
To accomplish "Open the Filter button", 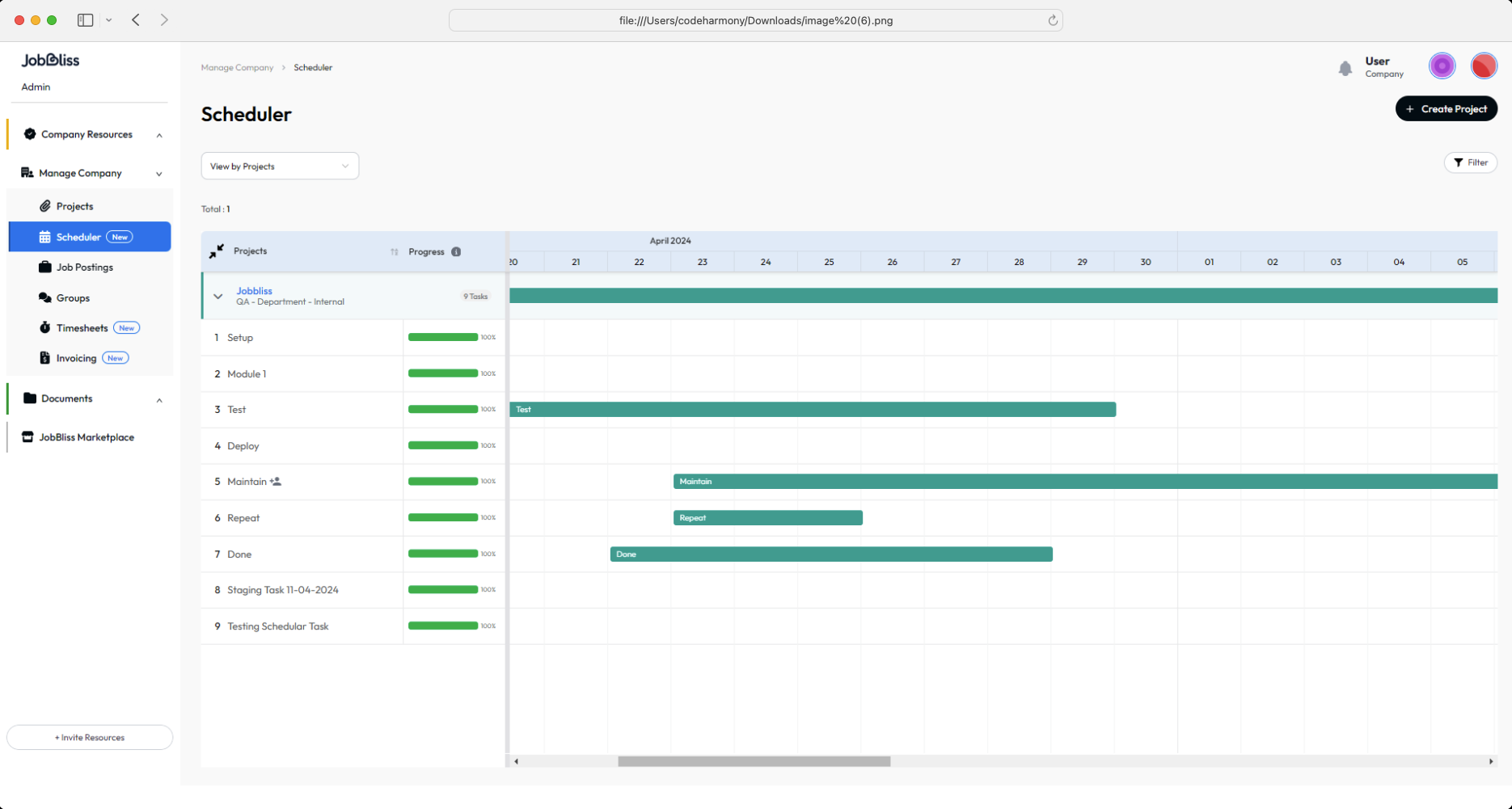I will click(x=1470, y=162).
